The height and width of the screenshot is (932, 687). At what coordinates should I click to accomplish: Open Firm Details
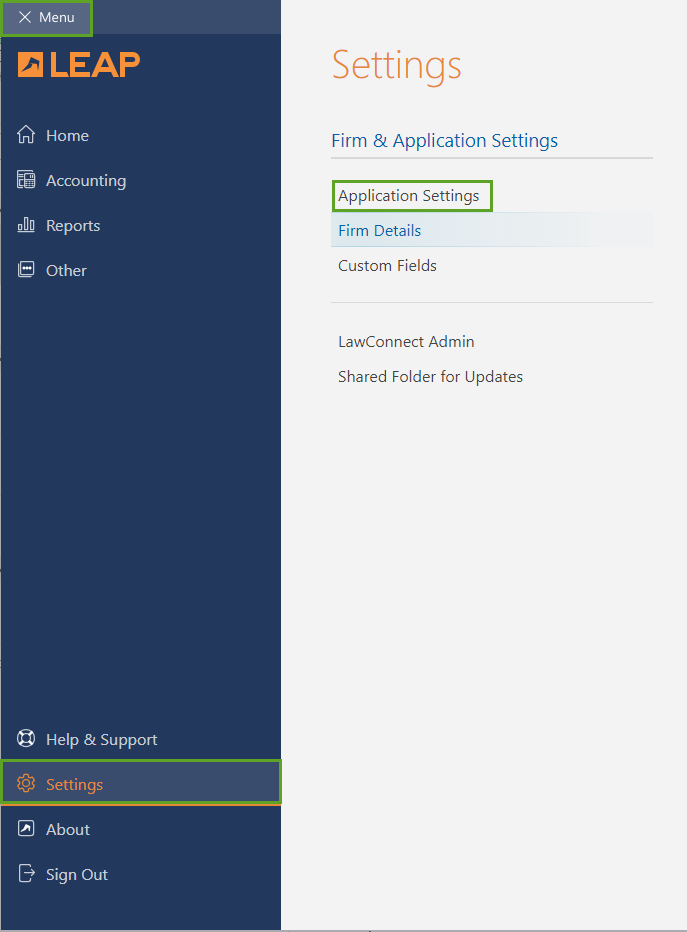pyautogui.click(x=380, y=230)
